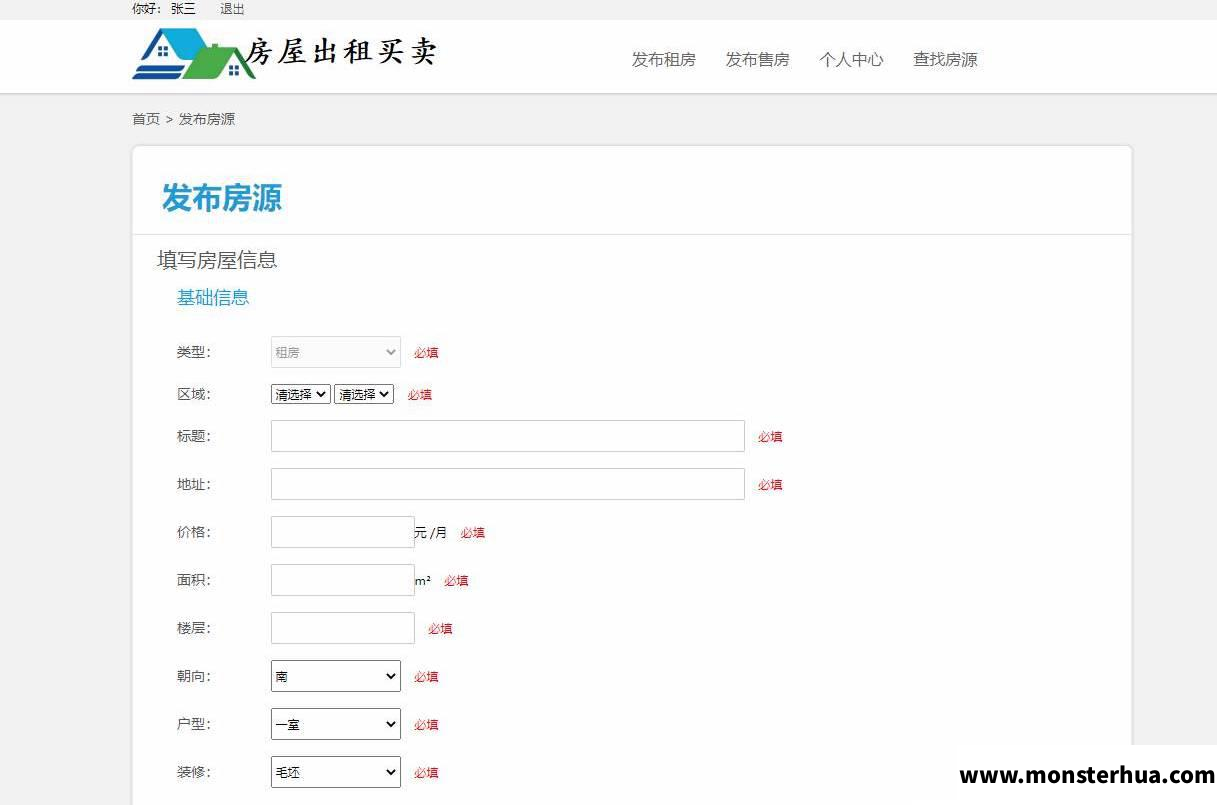Open second 请选择 region dropdown

click(364, 394)
